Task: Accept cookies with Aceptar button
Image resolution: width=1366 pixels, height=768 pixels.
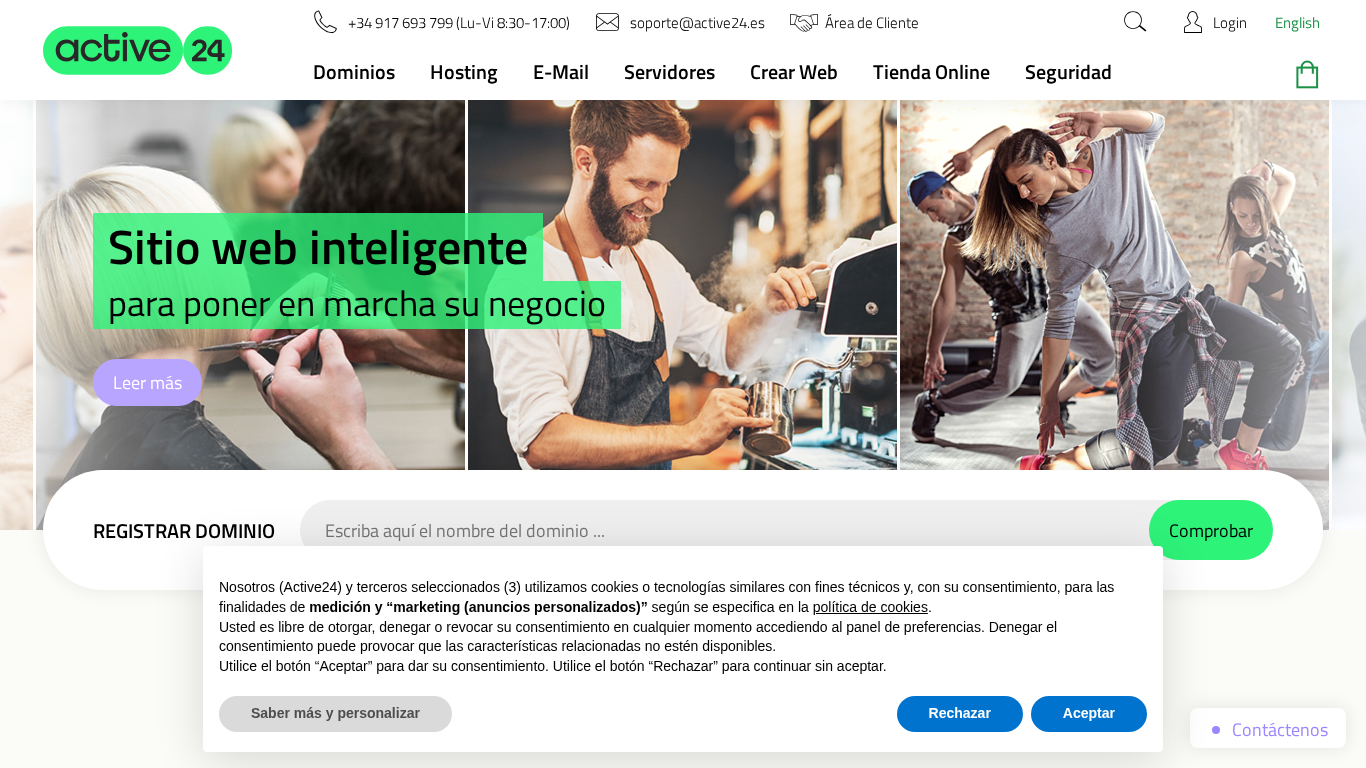Action: pyautogui.click(x=1089, y=714)
